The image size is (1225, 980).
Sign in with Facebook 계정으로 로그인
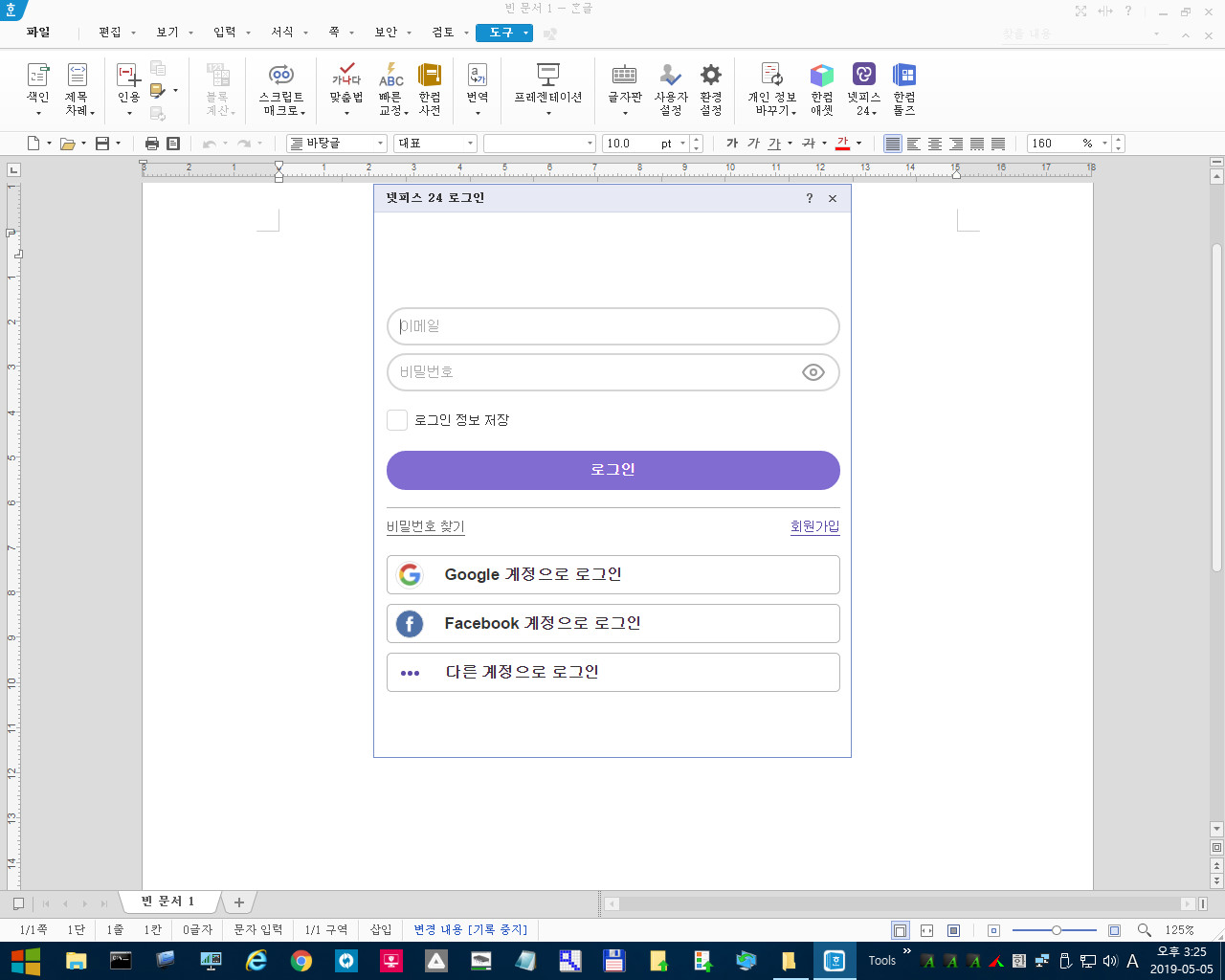click(x=613, y=623)
